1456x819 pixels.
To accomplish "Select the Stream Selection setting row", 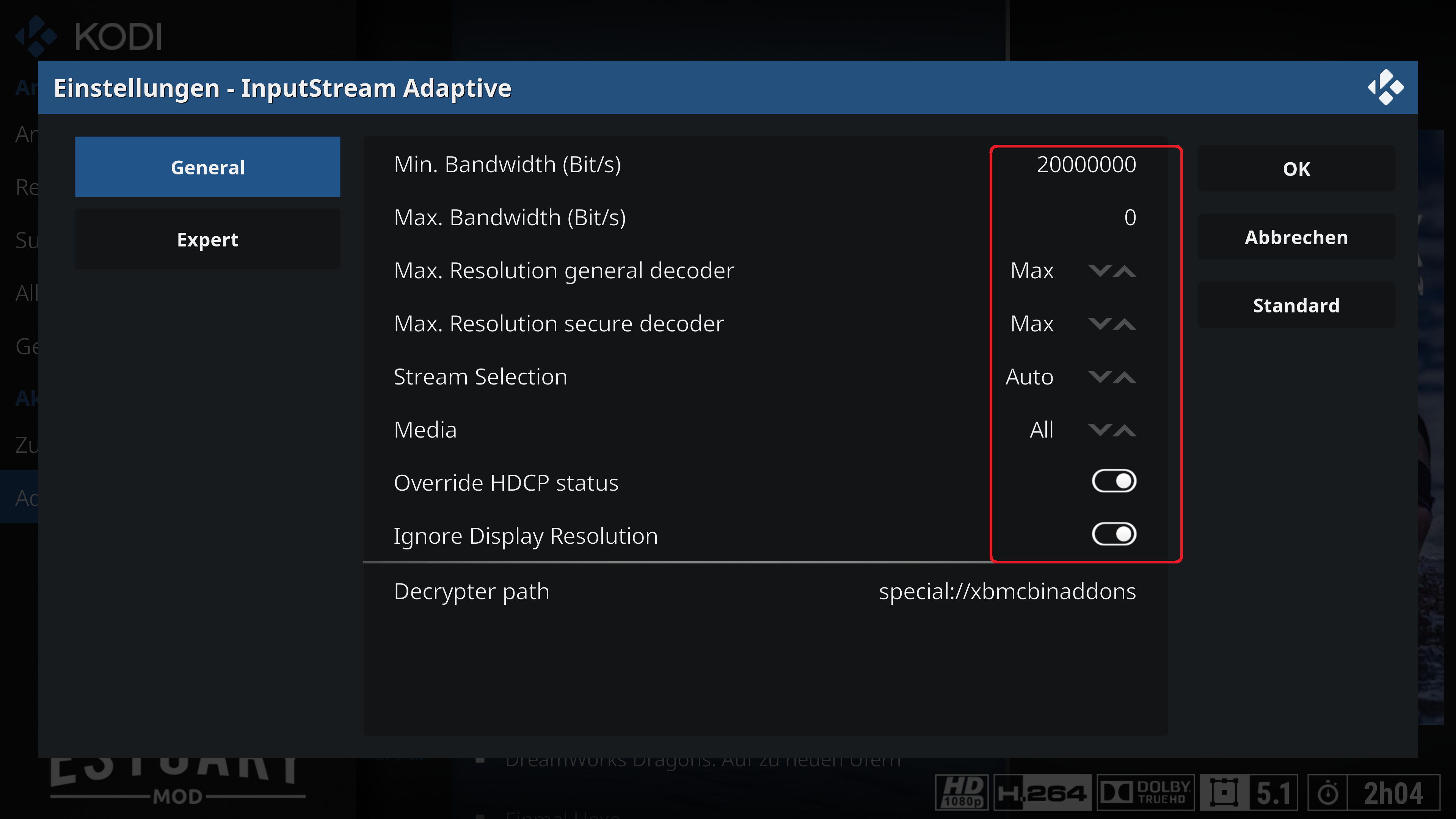I will point(765,377).
